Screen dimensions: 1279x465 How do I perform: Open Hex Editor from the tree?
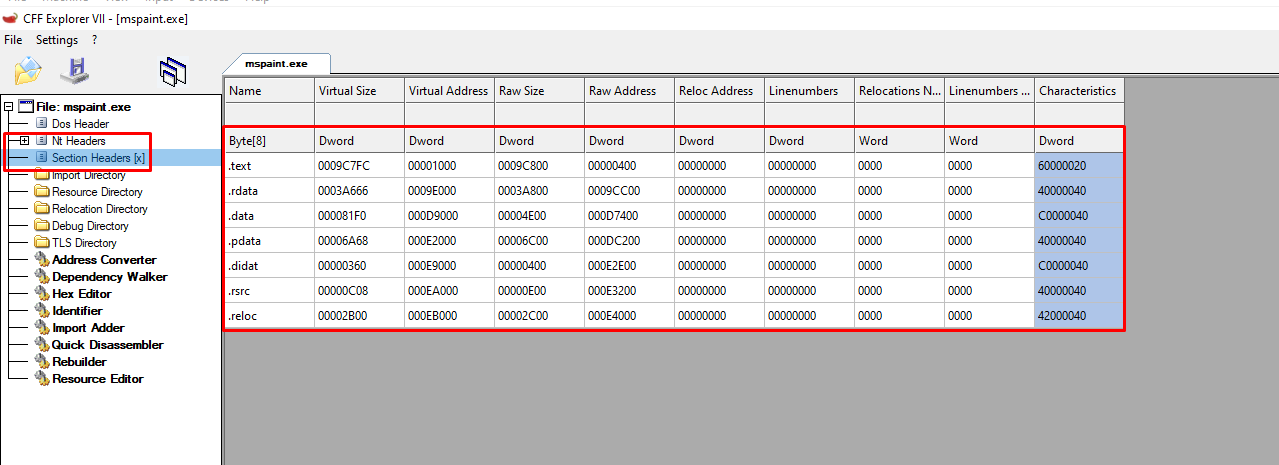pos(81,293)
